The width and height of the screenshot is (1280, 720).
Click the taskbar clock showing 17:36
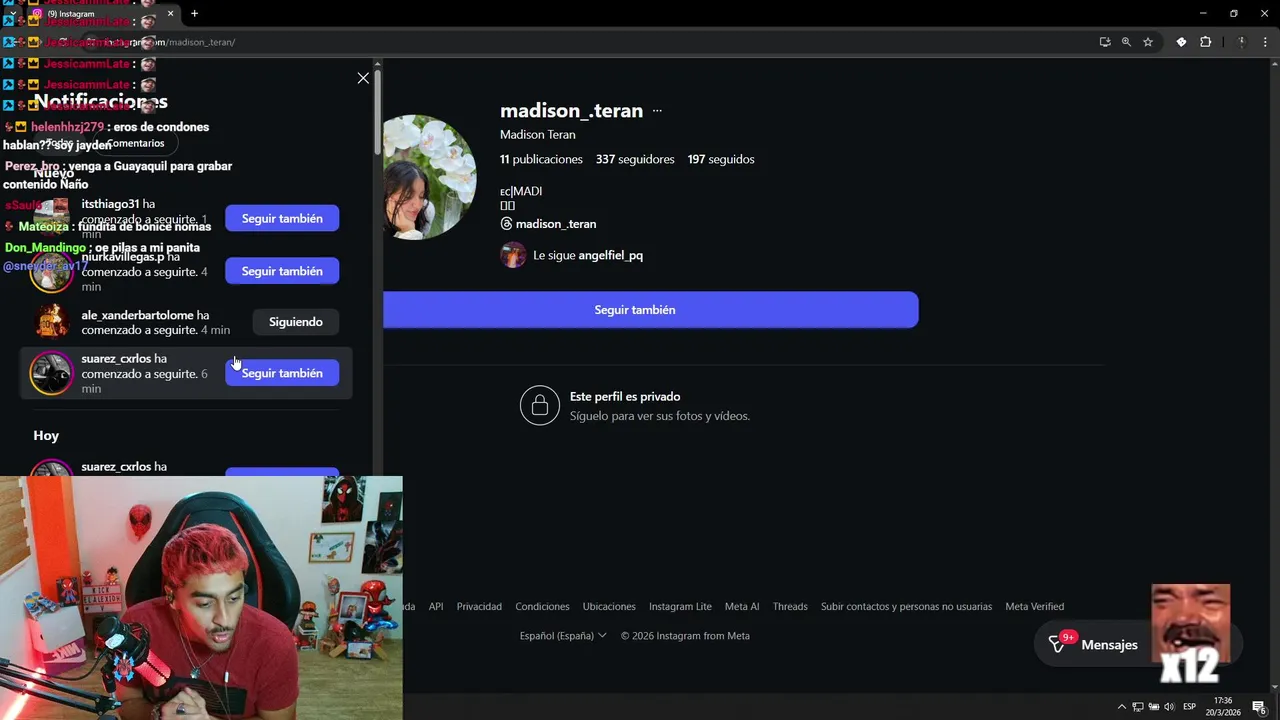[x=1225, y=707]
